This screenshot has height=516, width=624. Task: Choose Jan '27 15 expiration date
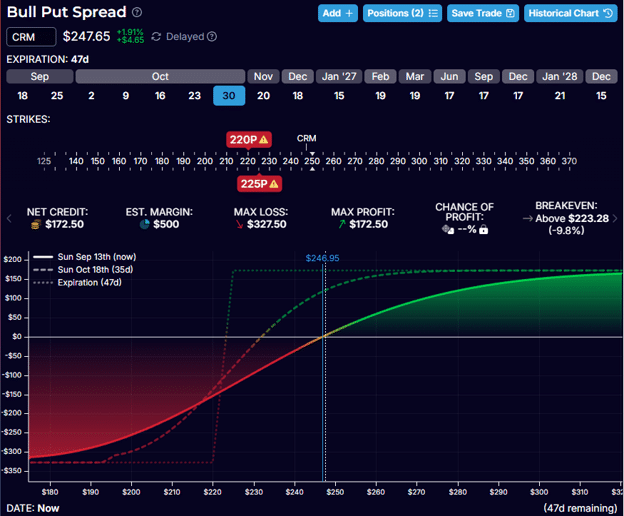[x=339, y=96]
